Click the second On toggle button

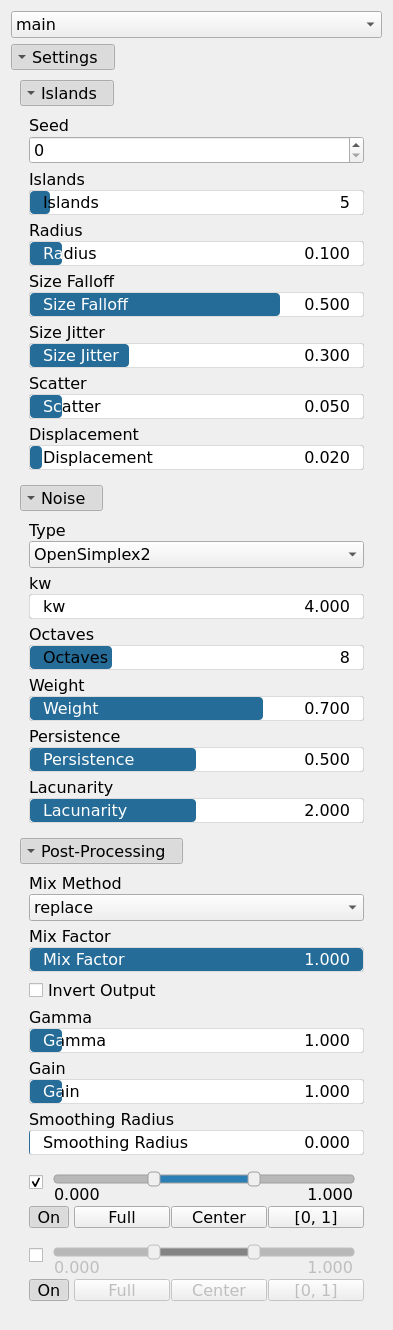coord(49,1290)
